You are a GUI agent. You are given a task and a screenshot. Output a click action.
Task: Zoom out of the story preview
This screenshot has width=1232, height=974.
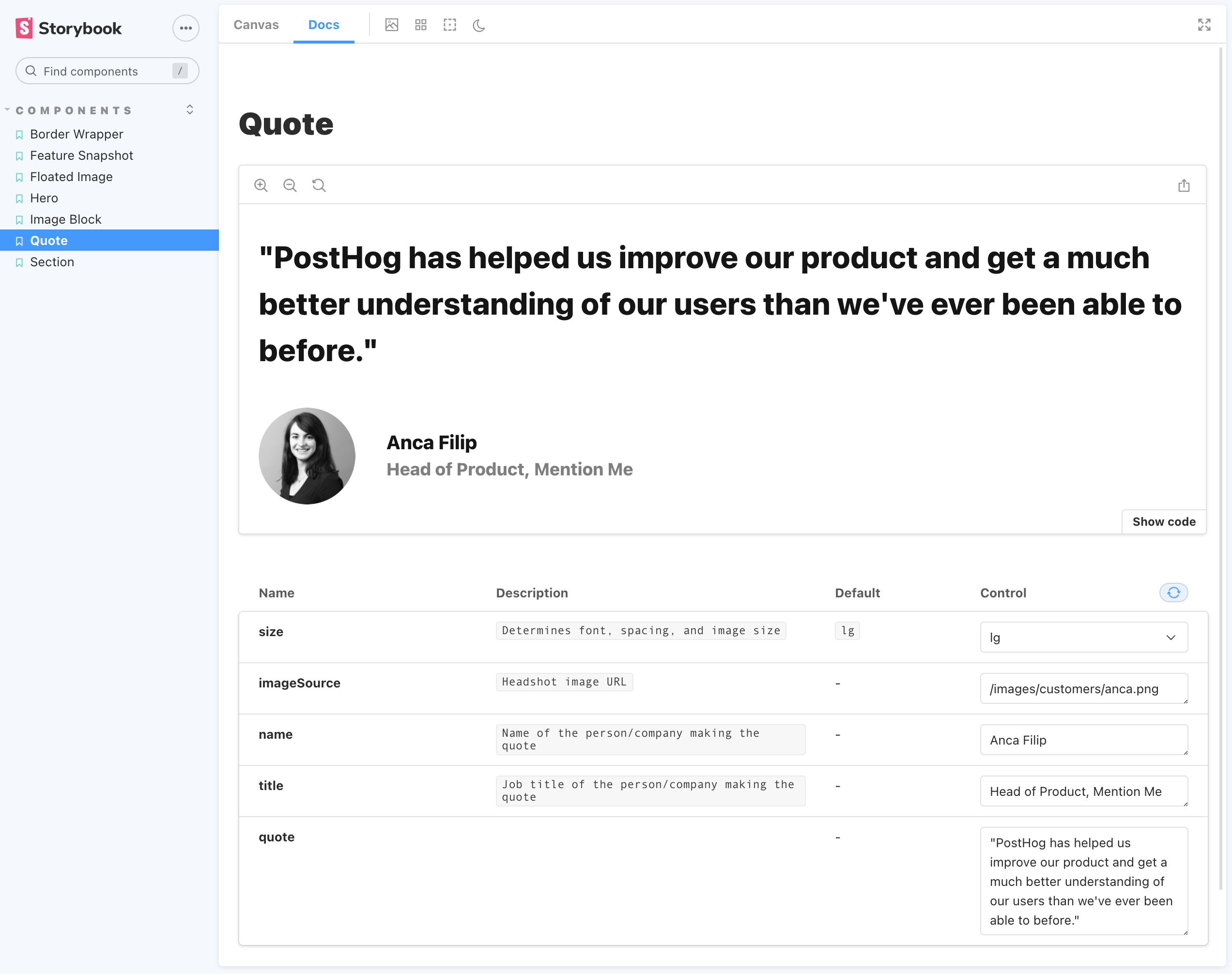[290, 185]
